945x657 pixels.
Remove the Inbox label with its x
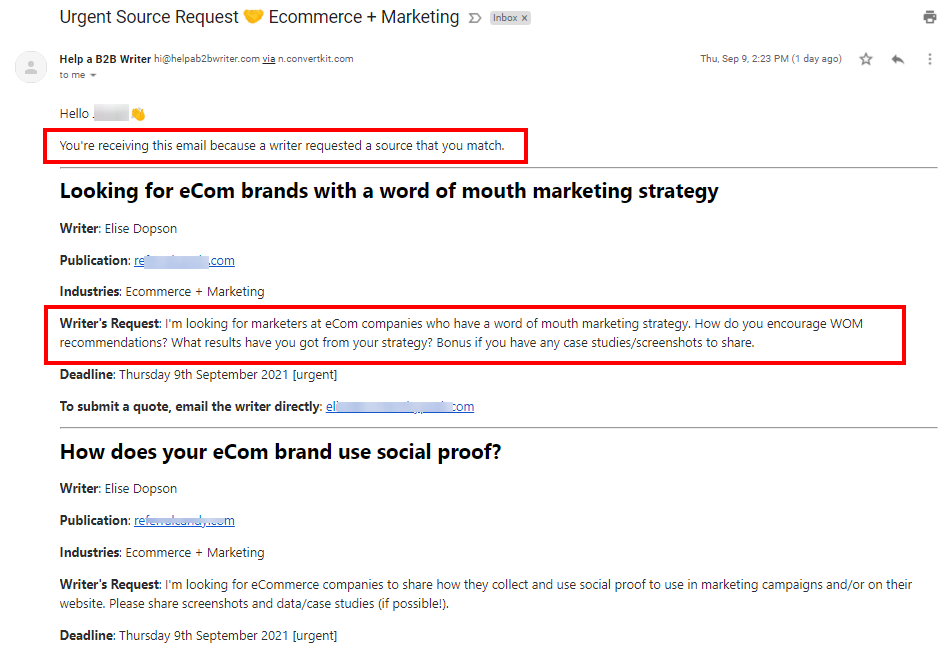coord(525,18)
